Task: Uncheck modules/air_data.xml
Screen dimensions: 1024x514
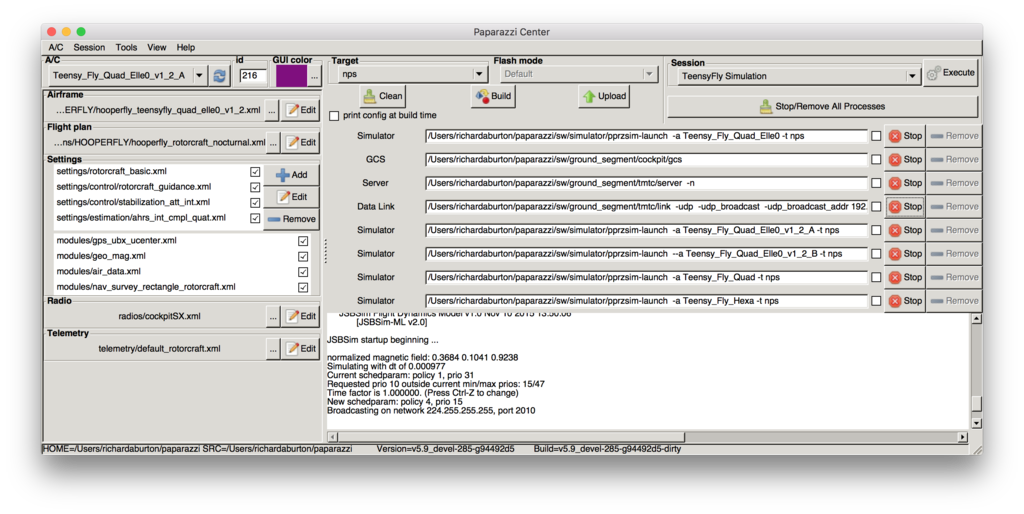Action: tap(303, 272)
